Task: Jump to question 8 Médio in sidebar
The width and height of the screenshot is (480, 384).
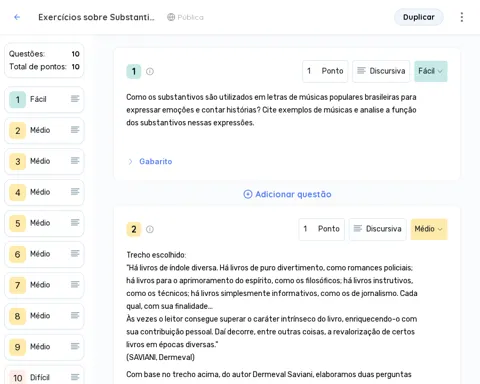Action: click(44, 316)
